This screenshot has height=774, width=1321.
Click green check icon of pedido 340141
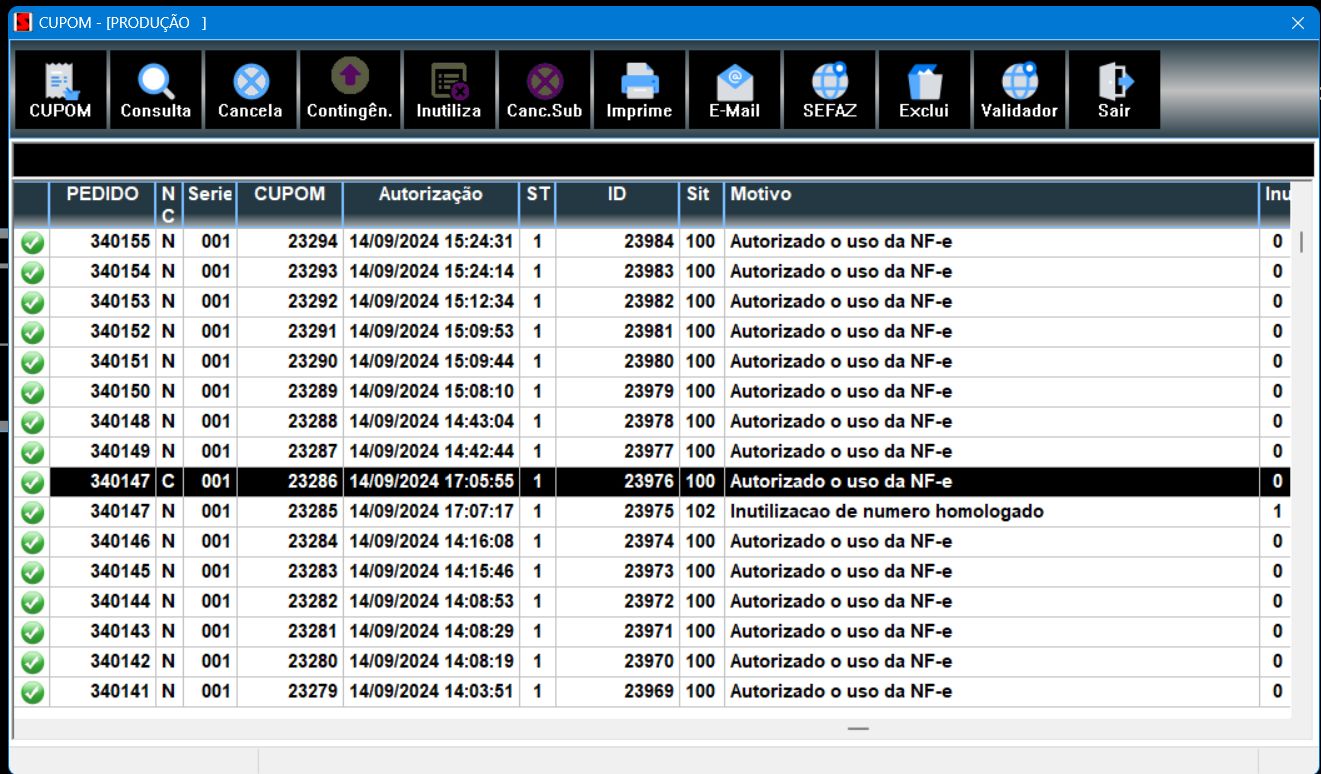coord(32,692)
